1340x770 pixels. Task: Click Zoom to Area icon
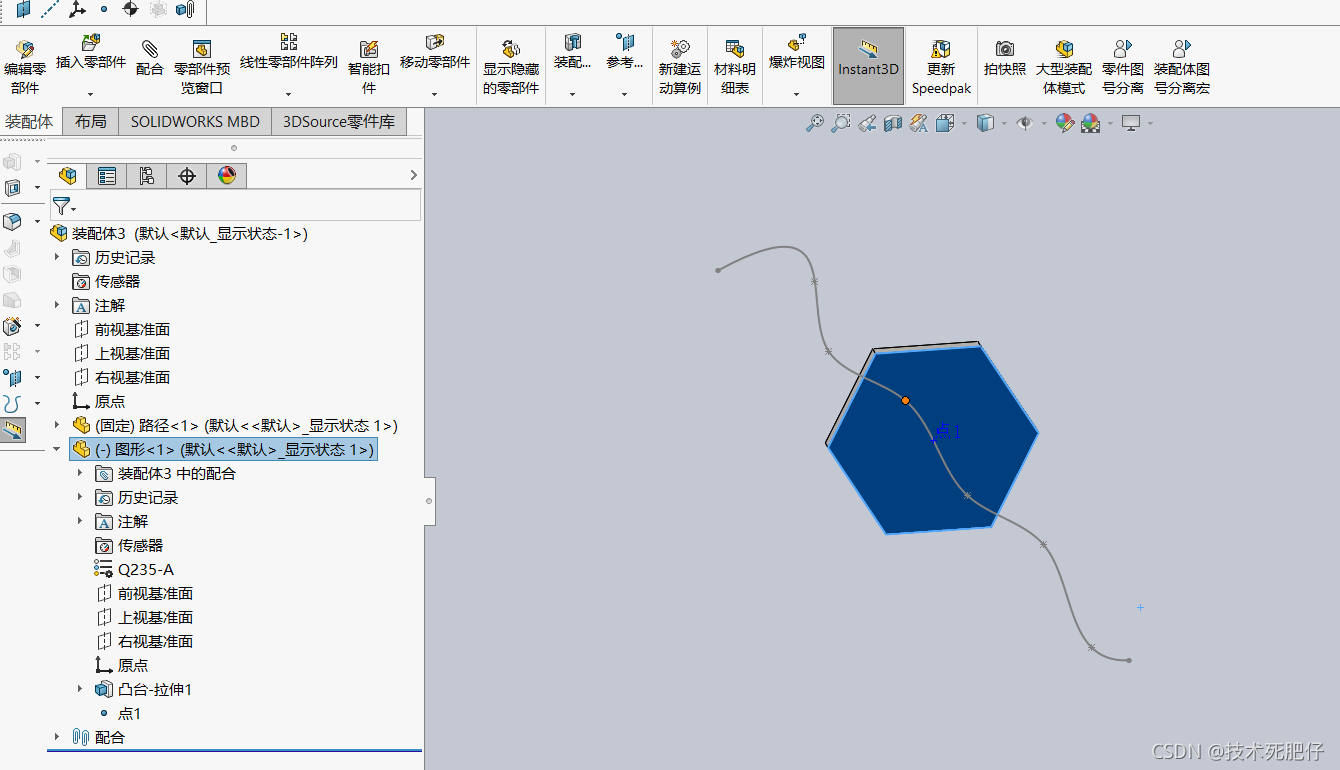841,123
